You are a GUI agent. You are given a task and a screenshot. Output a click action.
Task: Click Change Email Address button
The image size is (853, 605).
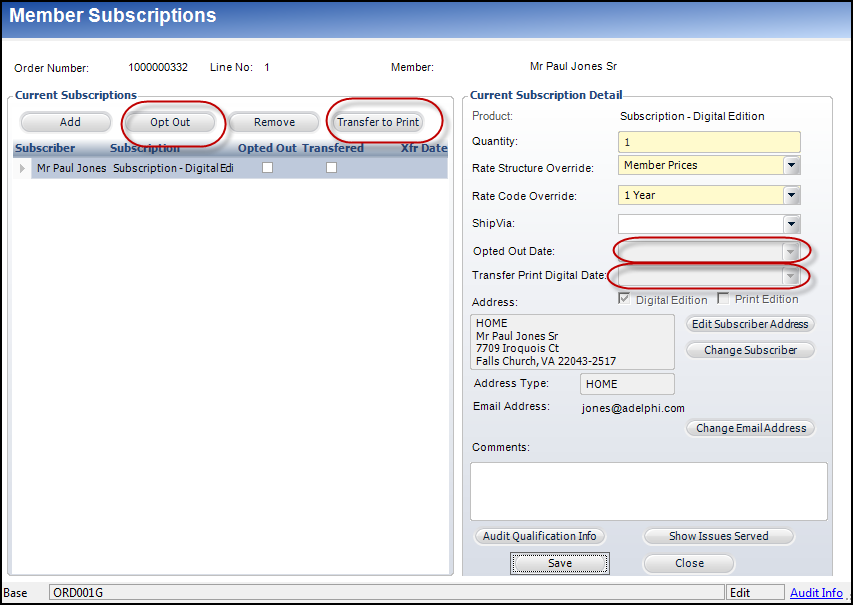click(x=751, y=428)
